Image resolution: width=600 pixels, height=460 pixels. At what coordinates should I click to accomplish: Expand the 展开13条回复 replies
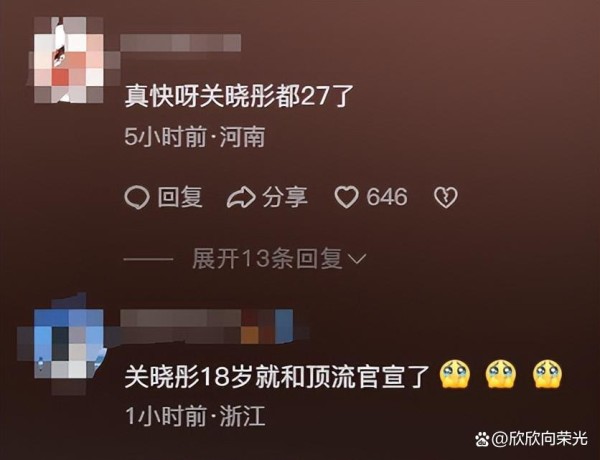tap(279, 259)
